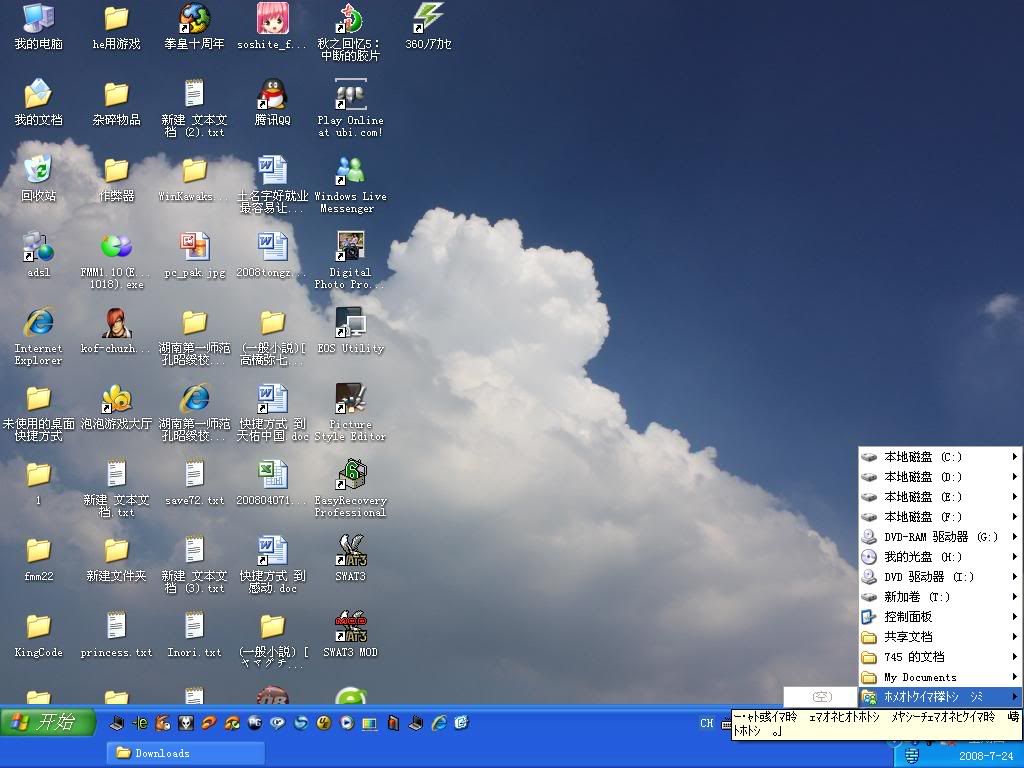
Task: Open Digital Photo Professional shortcut
Action: (x=349, y=250)
